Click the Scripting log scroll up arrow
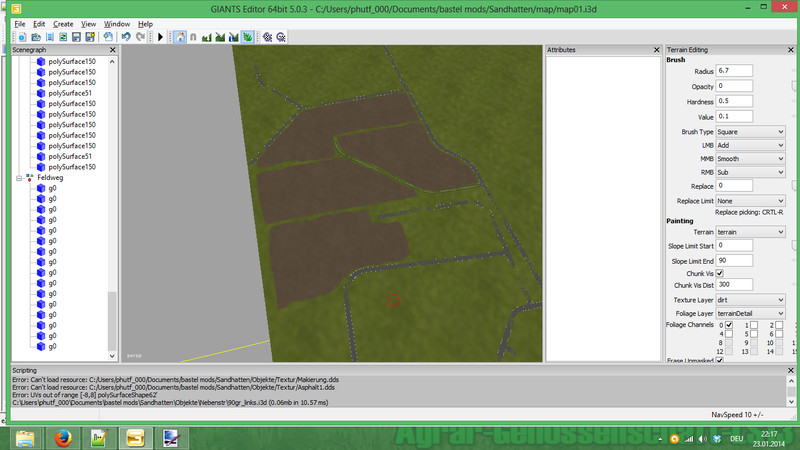 coord(791,381)
